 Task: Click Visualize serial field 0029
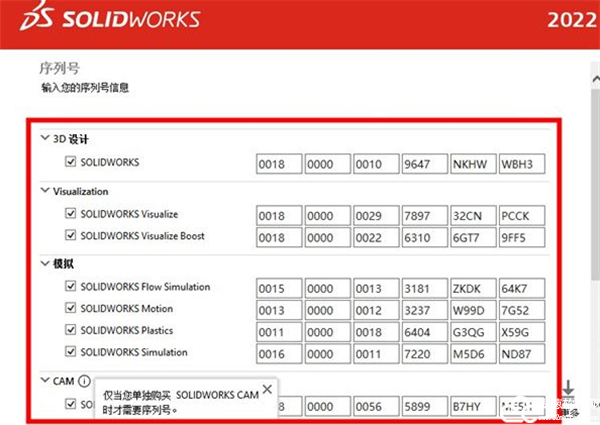click(x=376, y=216)
